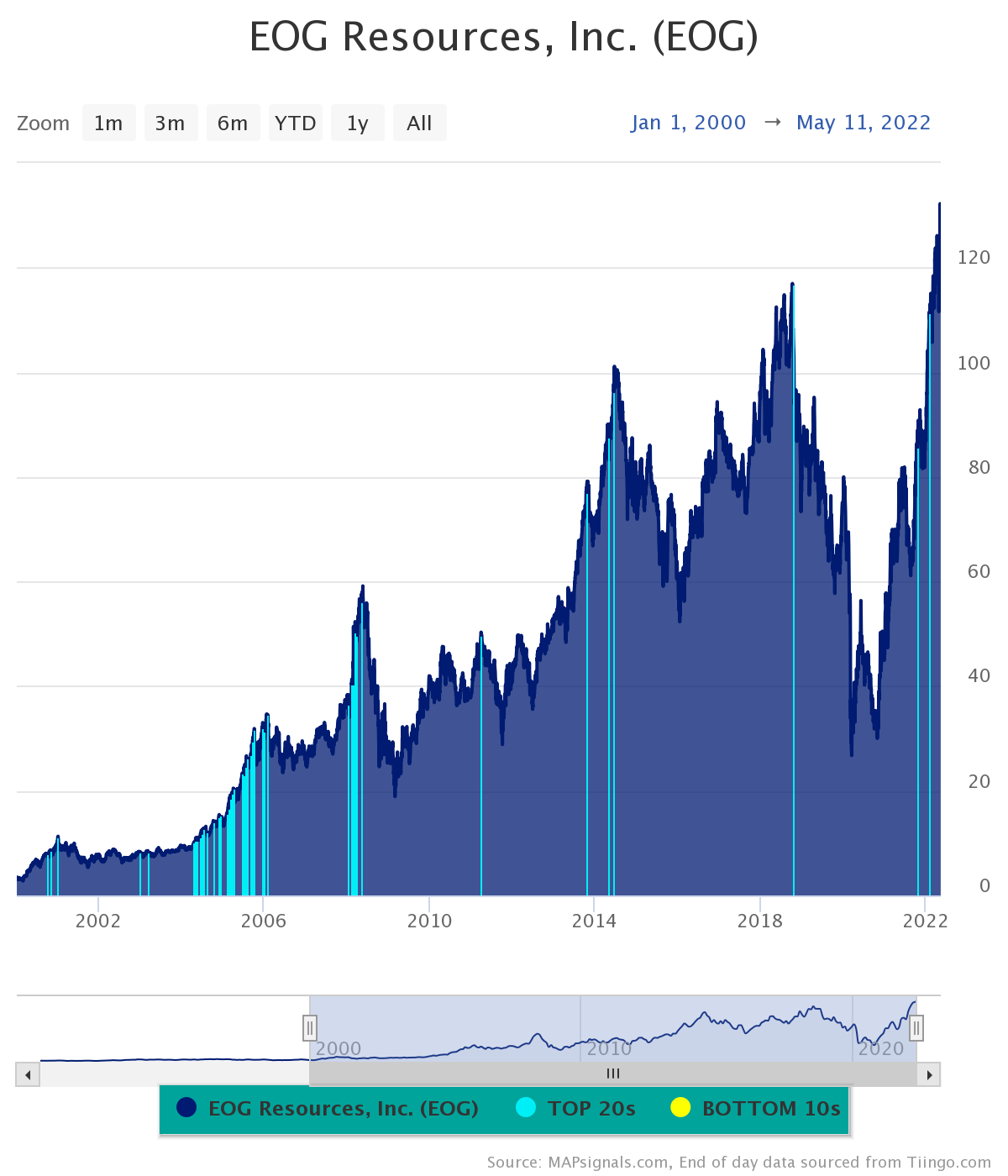This screenshot has height=1176, width=1008.
Task: Click the 60 y-axis value
Action: tap(979, 571)
